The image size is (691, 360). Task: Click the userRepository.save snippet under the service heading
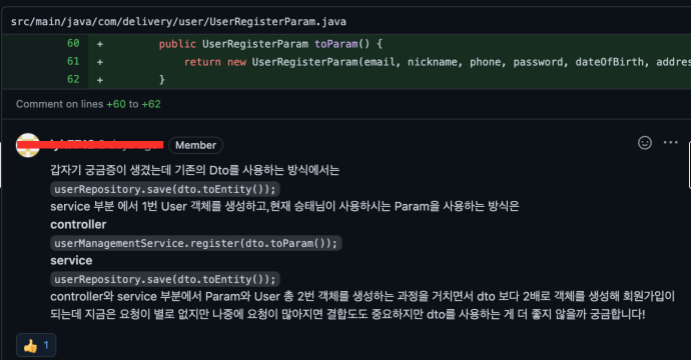[x=165, y=279]
